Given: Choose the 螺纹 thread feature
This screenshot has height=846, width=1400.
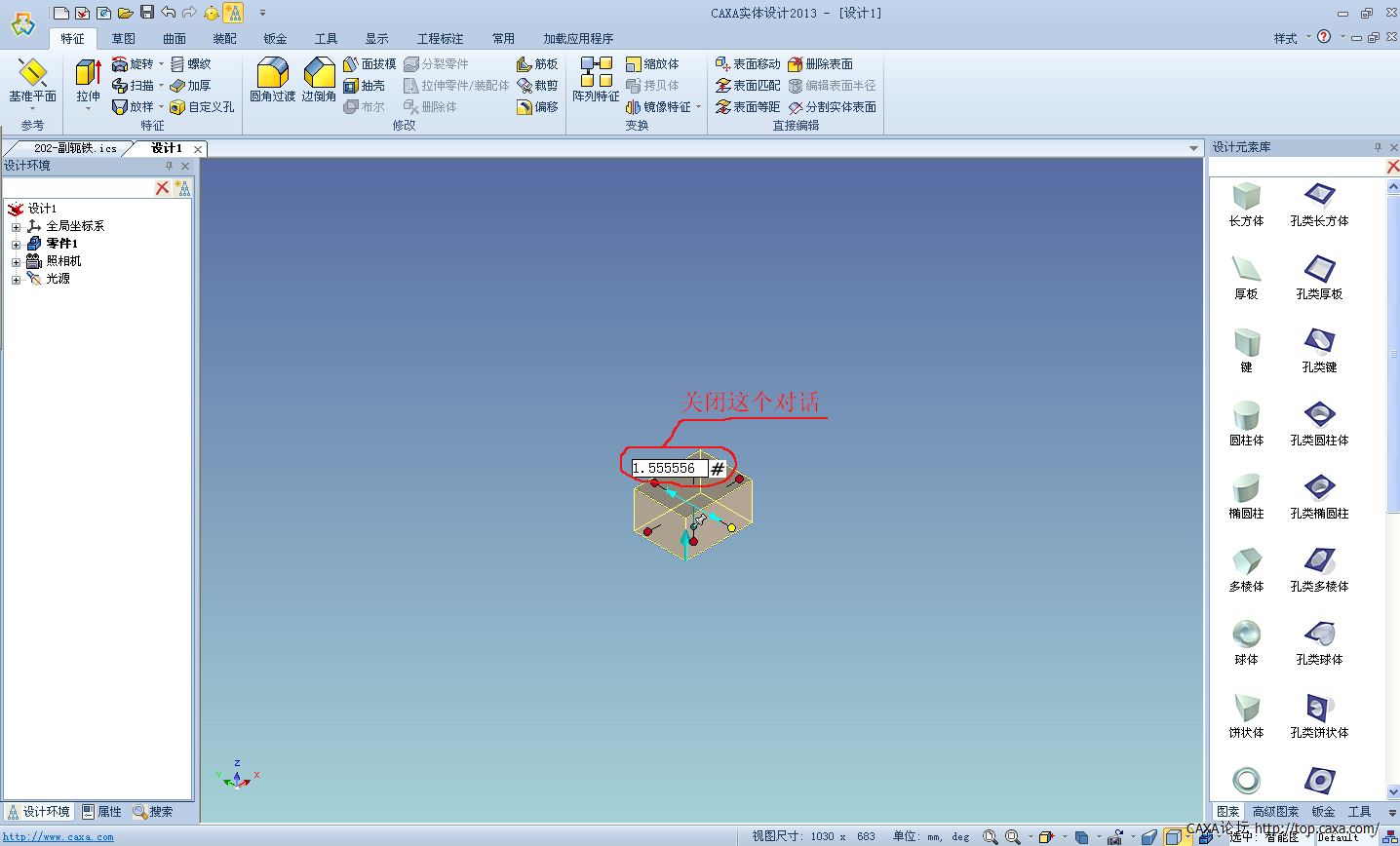Looking at the screenshot, I should pos(191,64).
